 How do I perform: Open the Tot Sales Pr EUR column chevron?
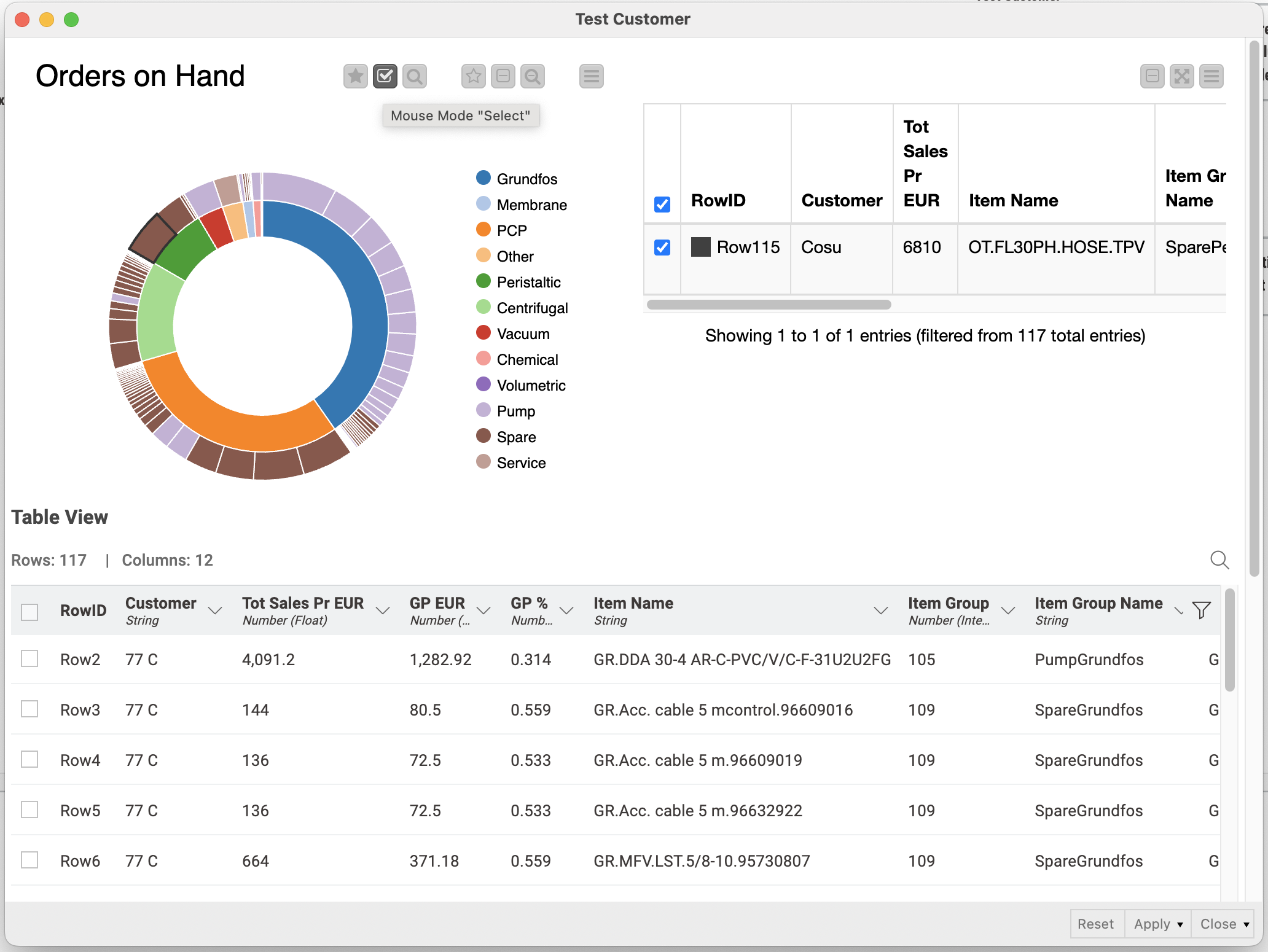coord(383,611)
